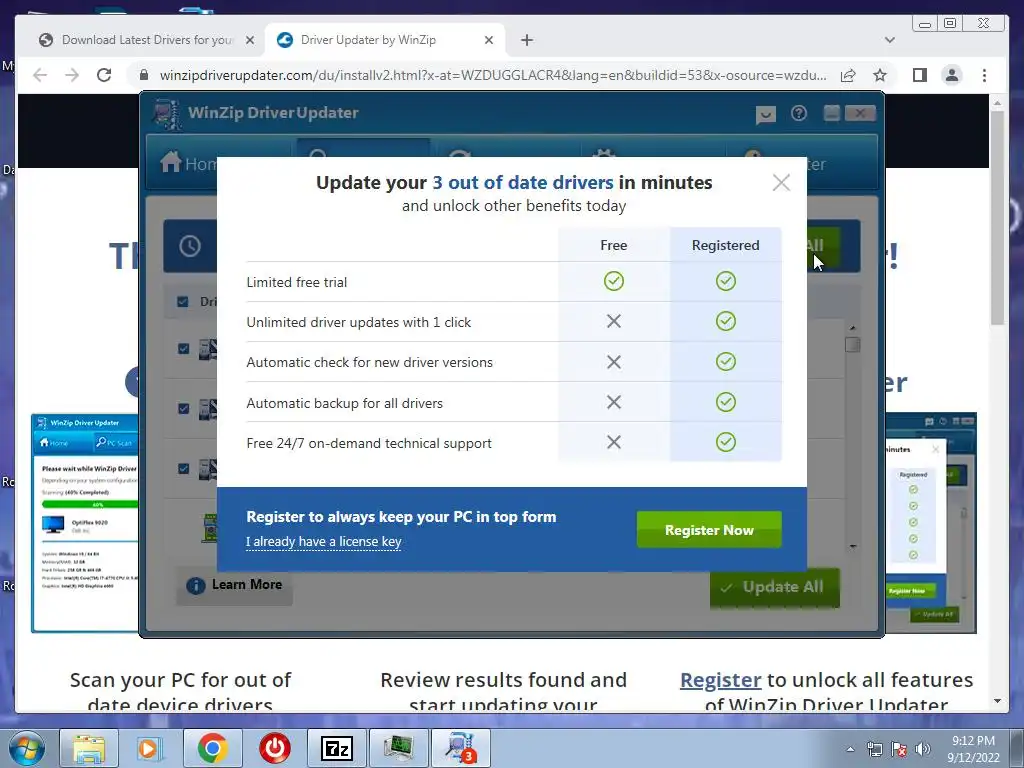1024x768 pixels.
Task: Go back to the previous page
Action: [x=40, y=75]
